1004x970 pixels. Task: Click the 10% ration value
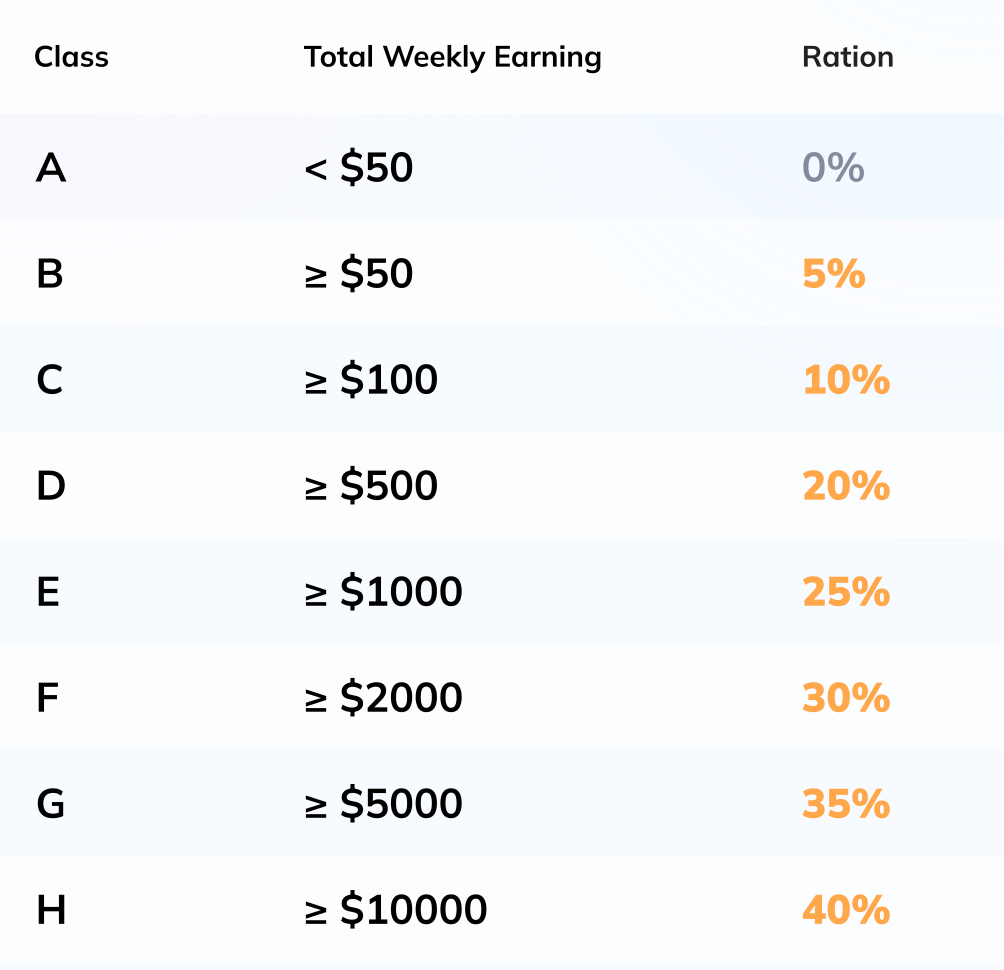845,380
